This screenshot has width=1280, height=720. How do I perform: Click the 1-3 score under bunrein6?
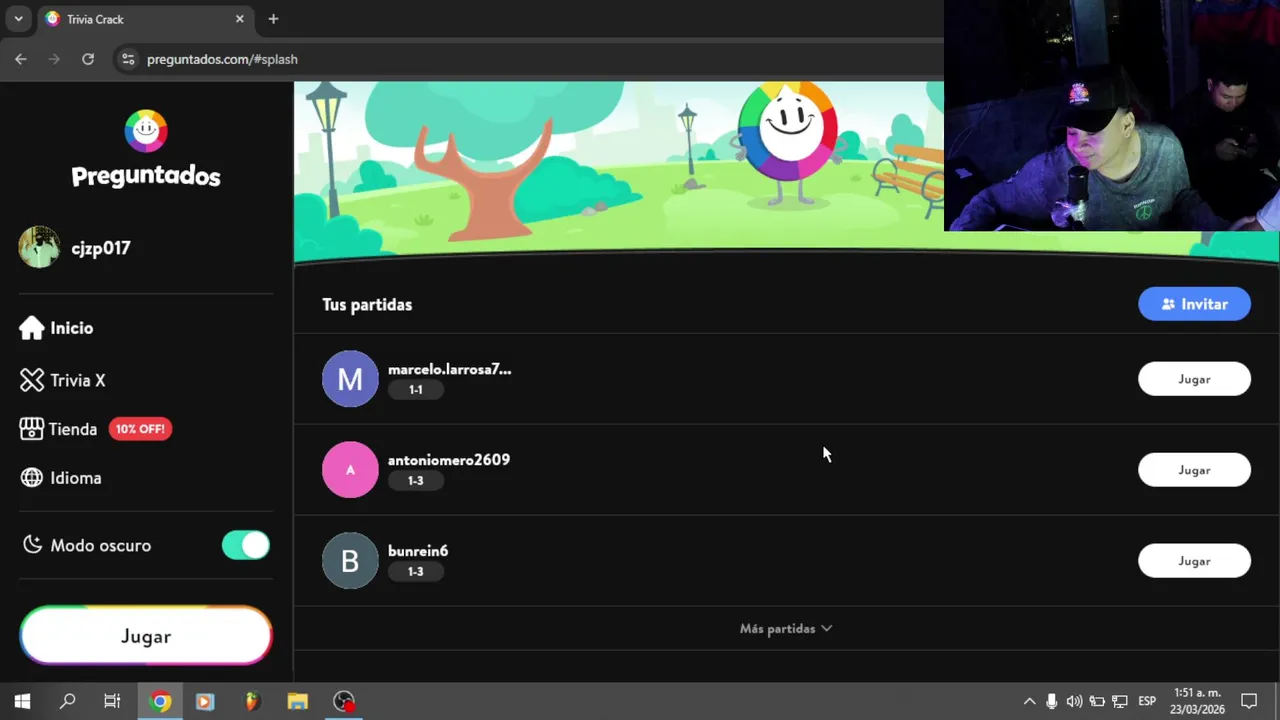click(x=415, y=572)
